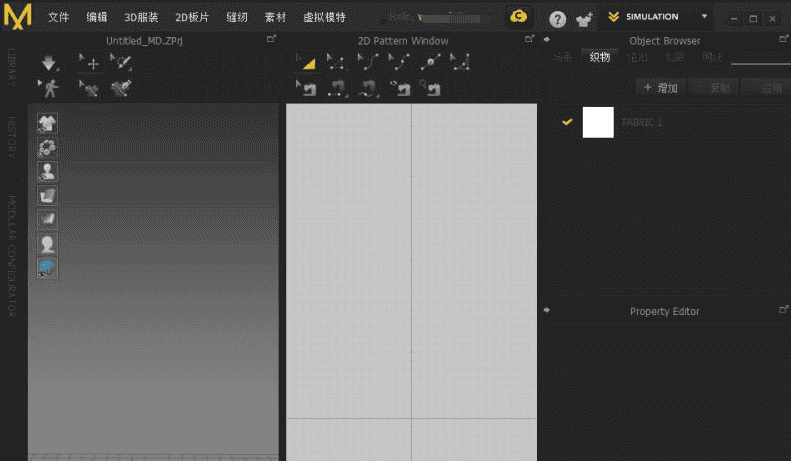791x461 pixels.
Task: Undock the Object Browser panel
Action: (x=783, y=40)
